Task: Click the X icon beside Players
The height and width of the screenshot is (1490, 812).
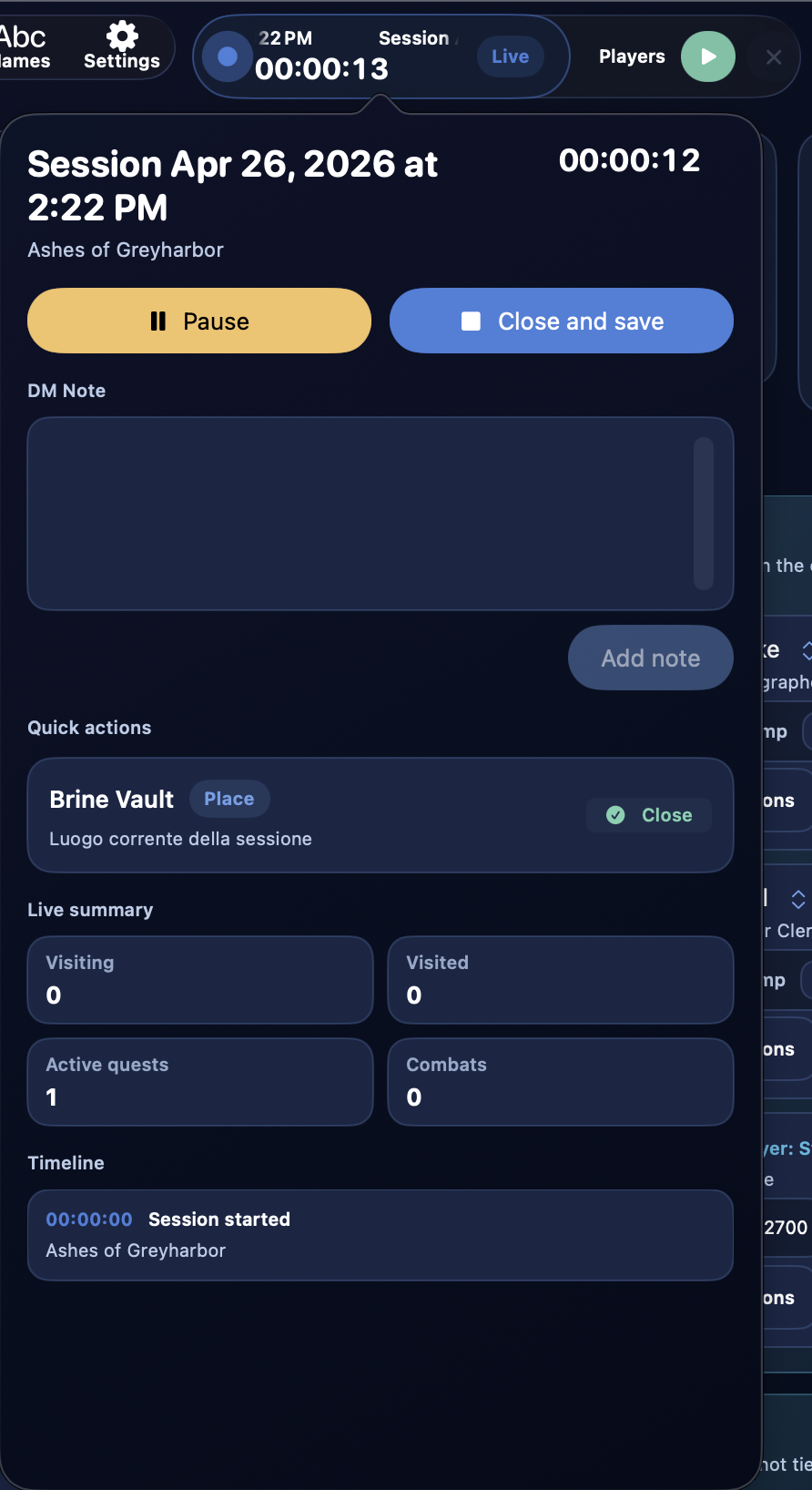Action: [774, 57]
